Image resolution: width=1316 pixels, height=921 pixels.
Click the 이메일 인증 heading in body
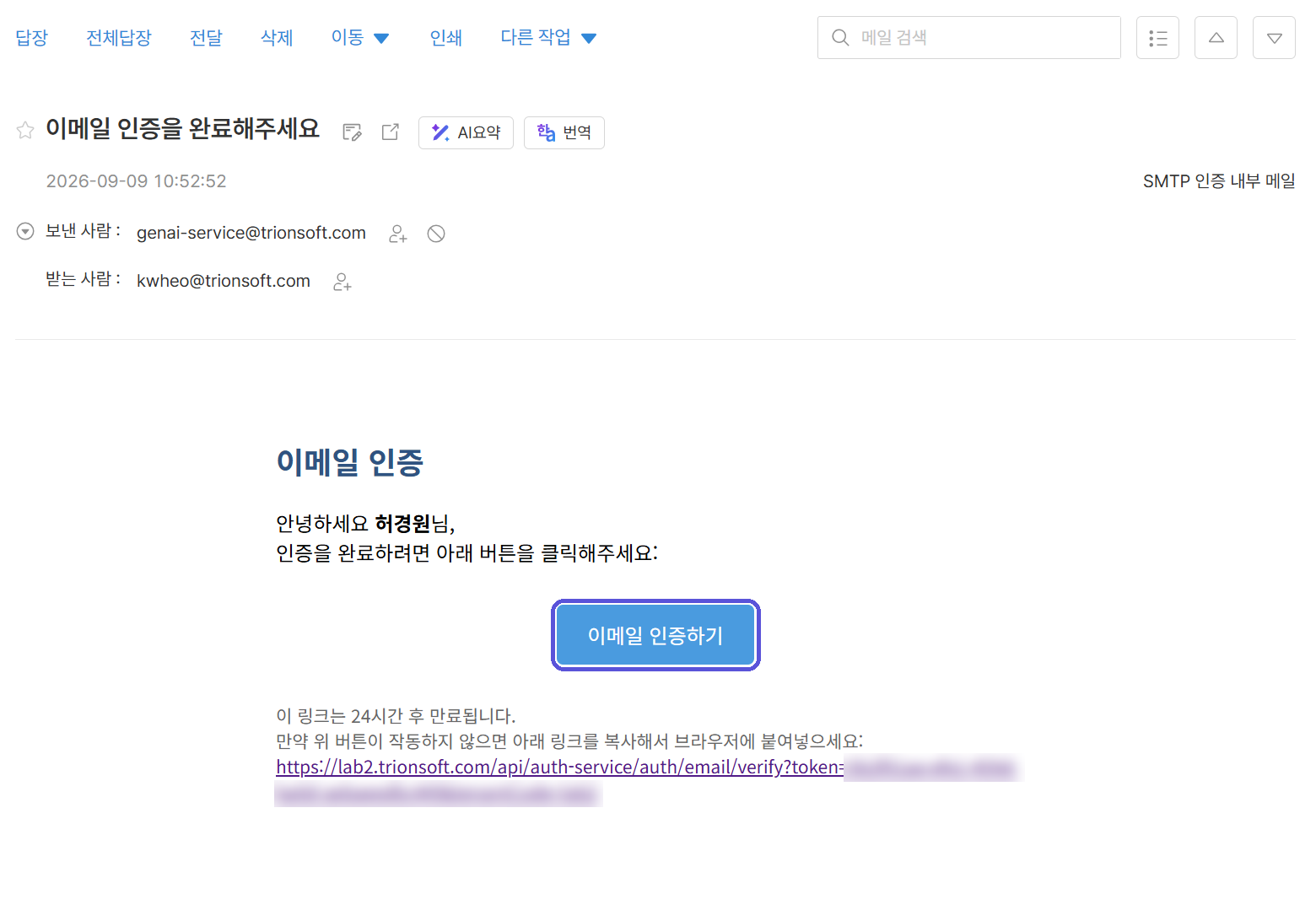point(350,461)
